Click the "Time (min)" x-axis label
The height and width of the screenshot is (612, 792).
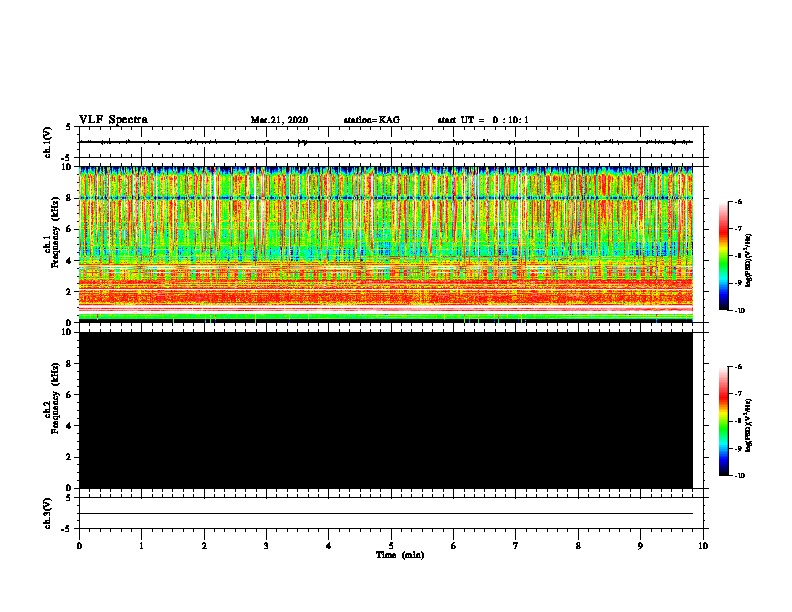click(x=400, y=555)
